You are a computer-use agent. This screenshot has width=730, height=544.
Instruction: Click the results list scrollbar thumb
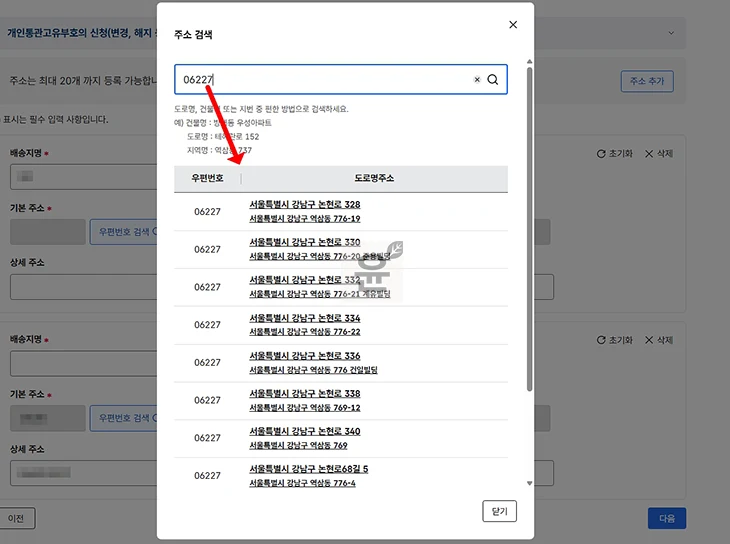click(529, 229)
